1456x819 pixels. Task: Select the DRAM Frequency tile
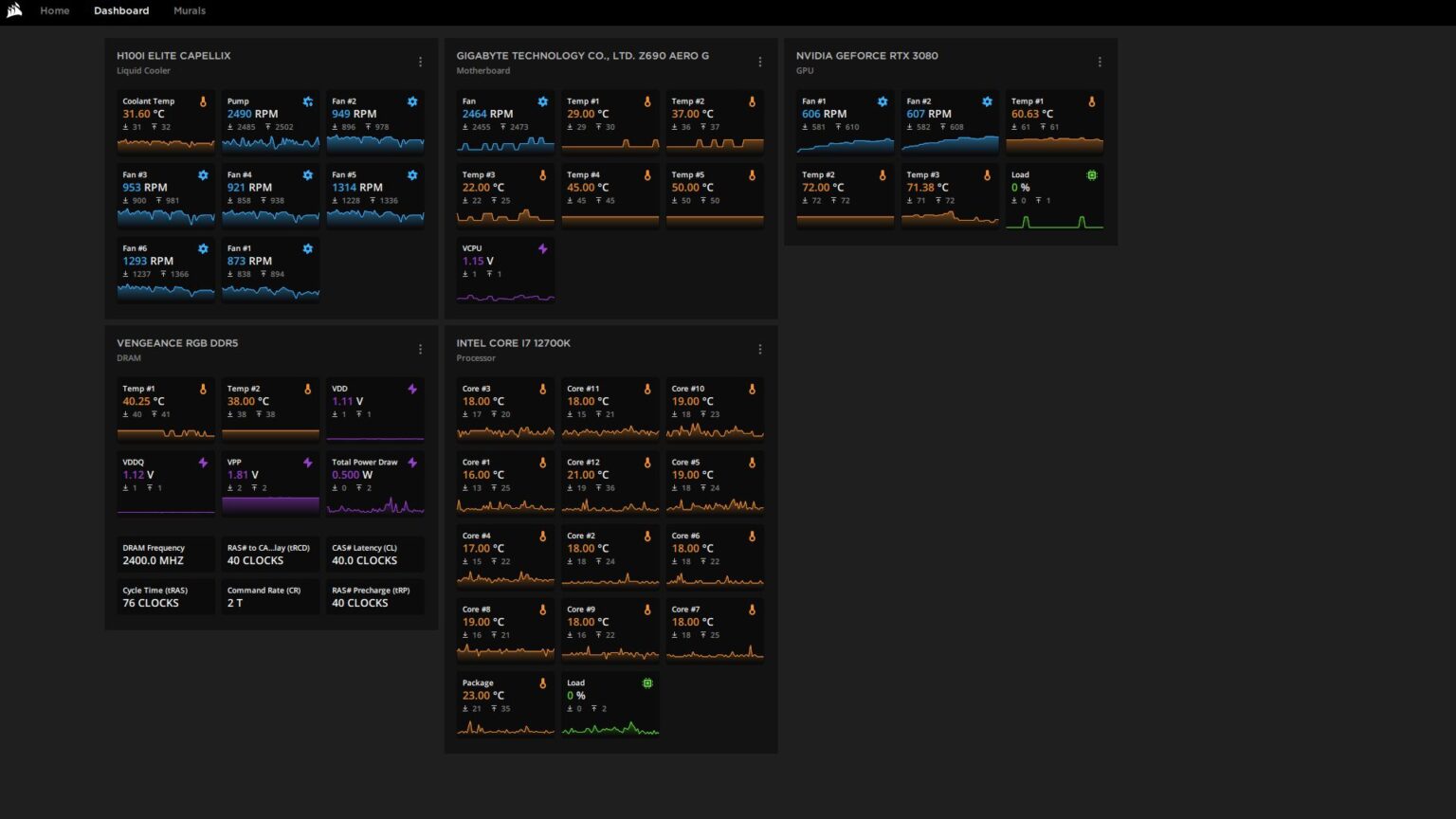pos(166,555)
